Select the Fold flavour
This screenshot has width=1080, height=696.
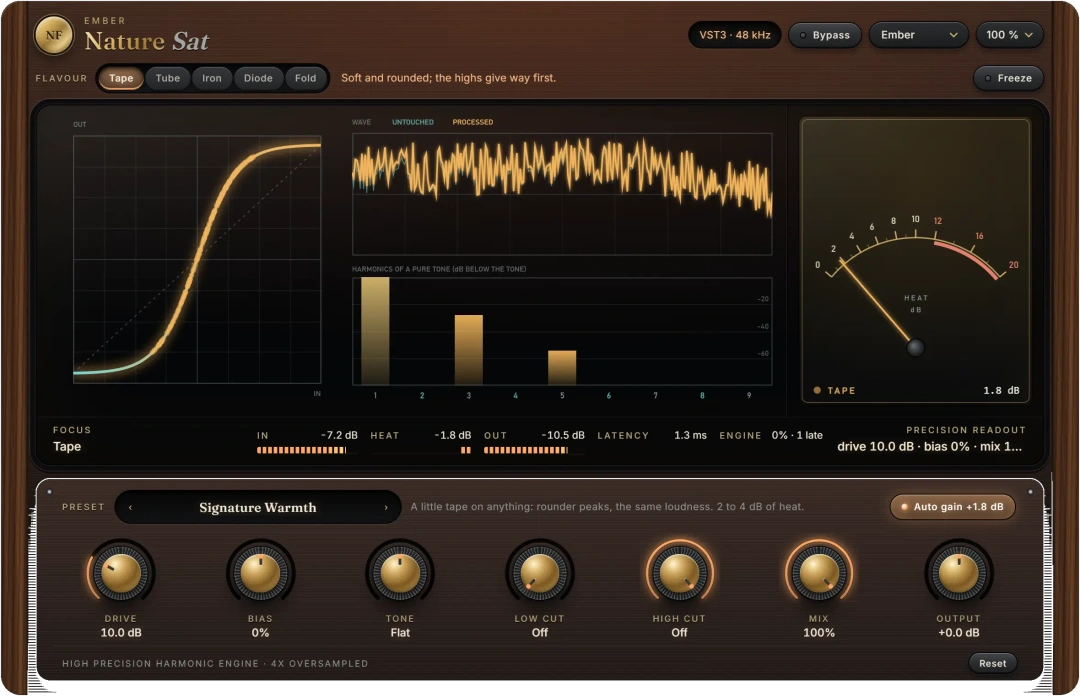[x=306, y=79]
